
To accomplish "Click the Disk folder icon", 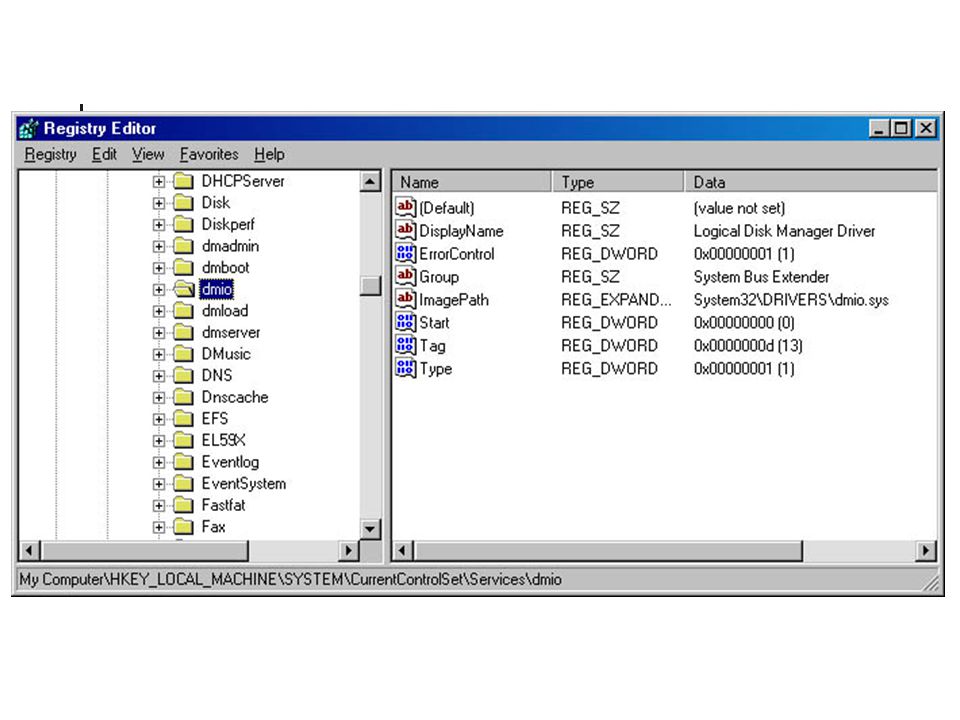I will [183, 203].
